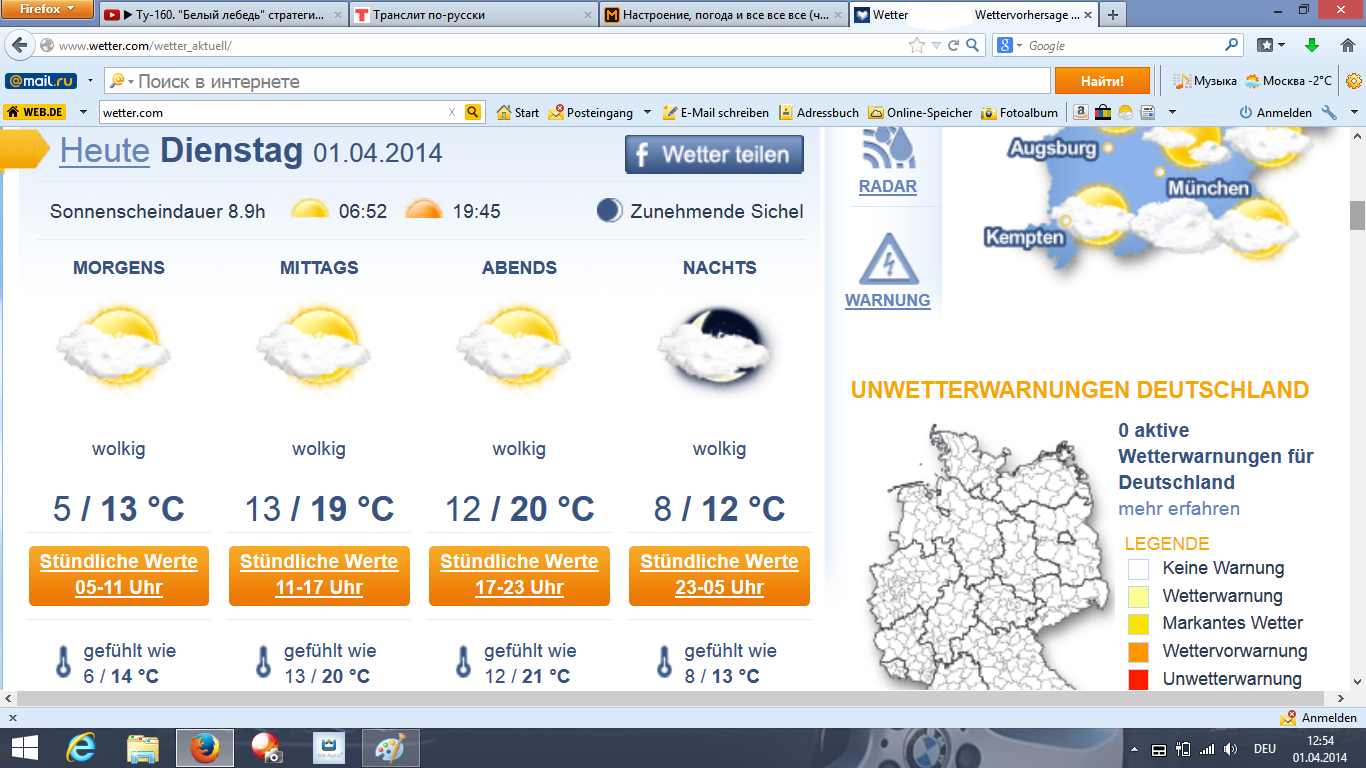Open Stündliche Werte 11-17 Uhr
1366x768 pixels.
319,575
